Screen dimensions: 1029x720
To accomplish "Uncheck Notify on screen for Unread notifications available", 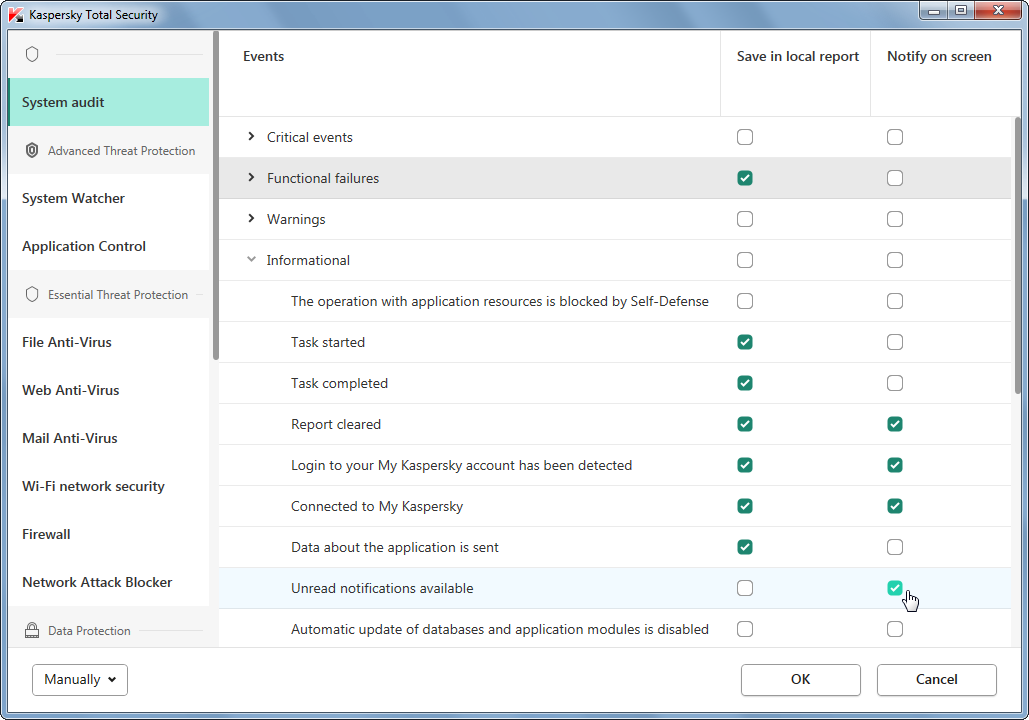I will pos(894,588).
